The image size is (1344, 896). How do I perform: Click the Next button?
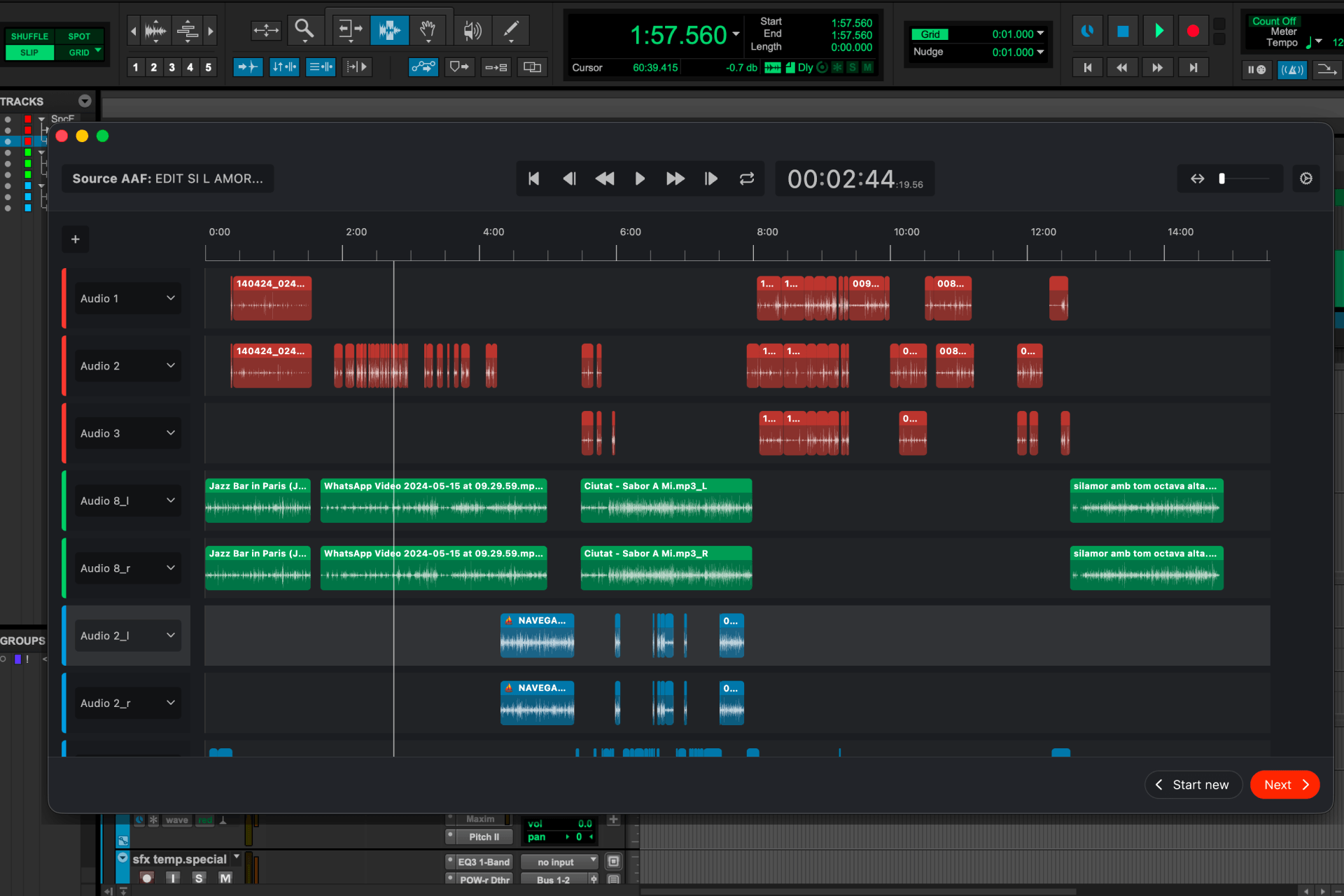[x=1284, y=785]
